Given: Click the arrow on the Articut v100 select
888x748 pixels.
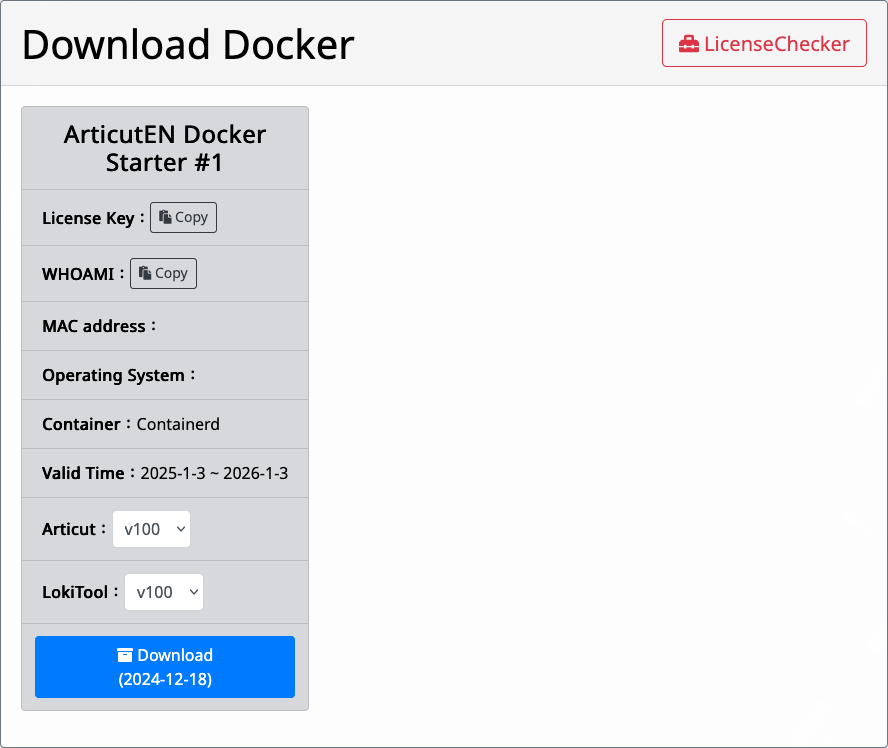Looking at the screenshot, I should [181, 529].
